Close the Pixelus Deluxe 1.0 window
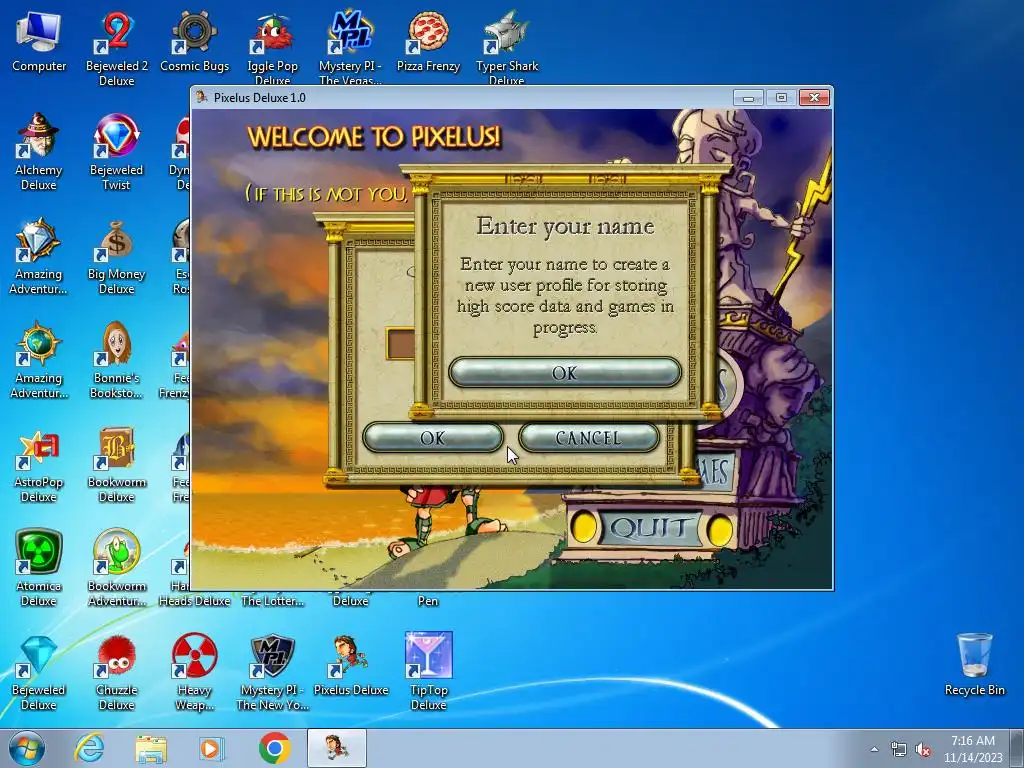This screenshot has width=1024, height=768. (x=814, y=98)
